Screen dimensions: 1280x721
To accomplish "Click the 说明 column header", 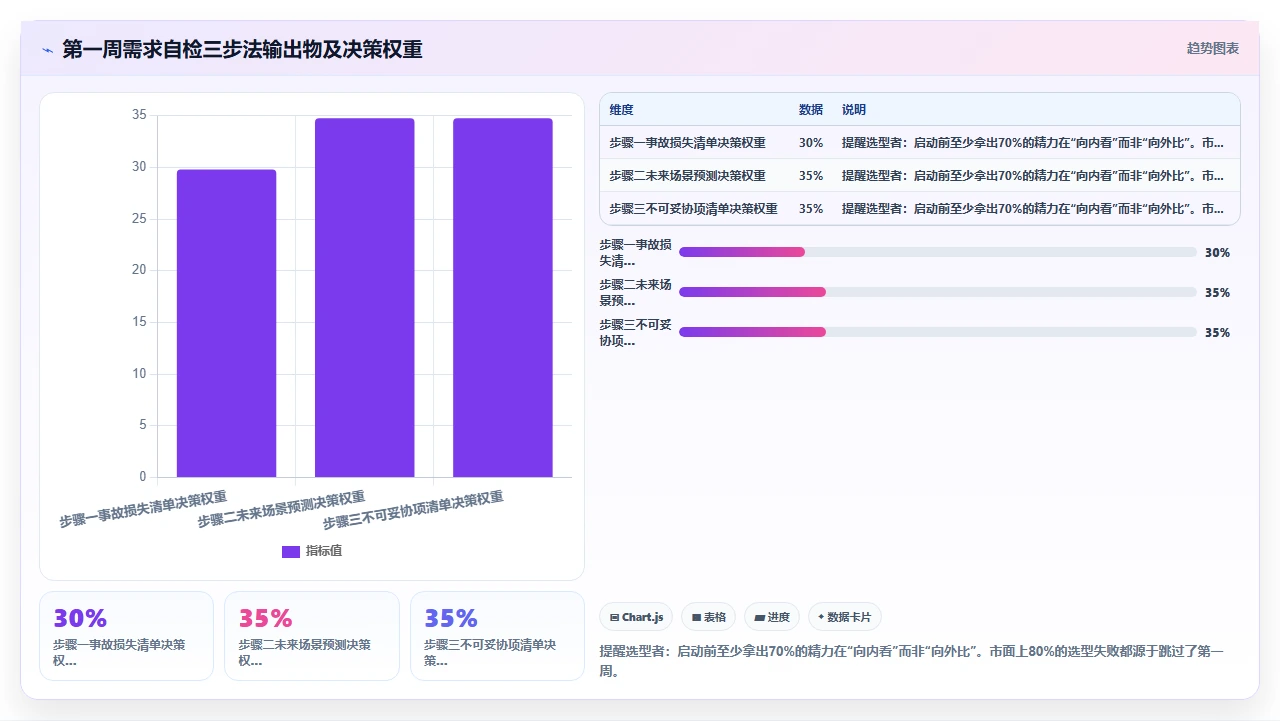I will coord(854,110).
